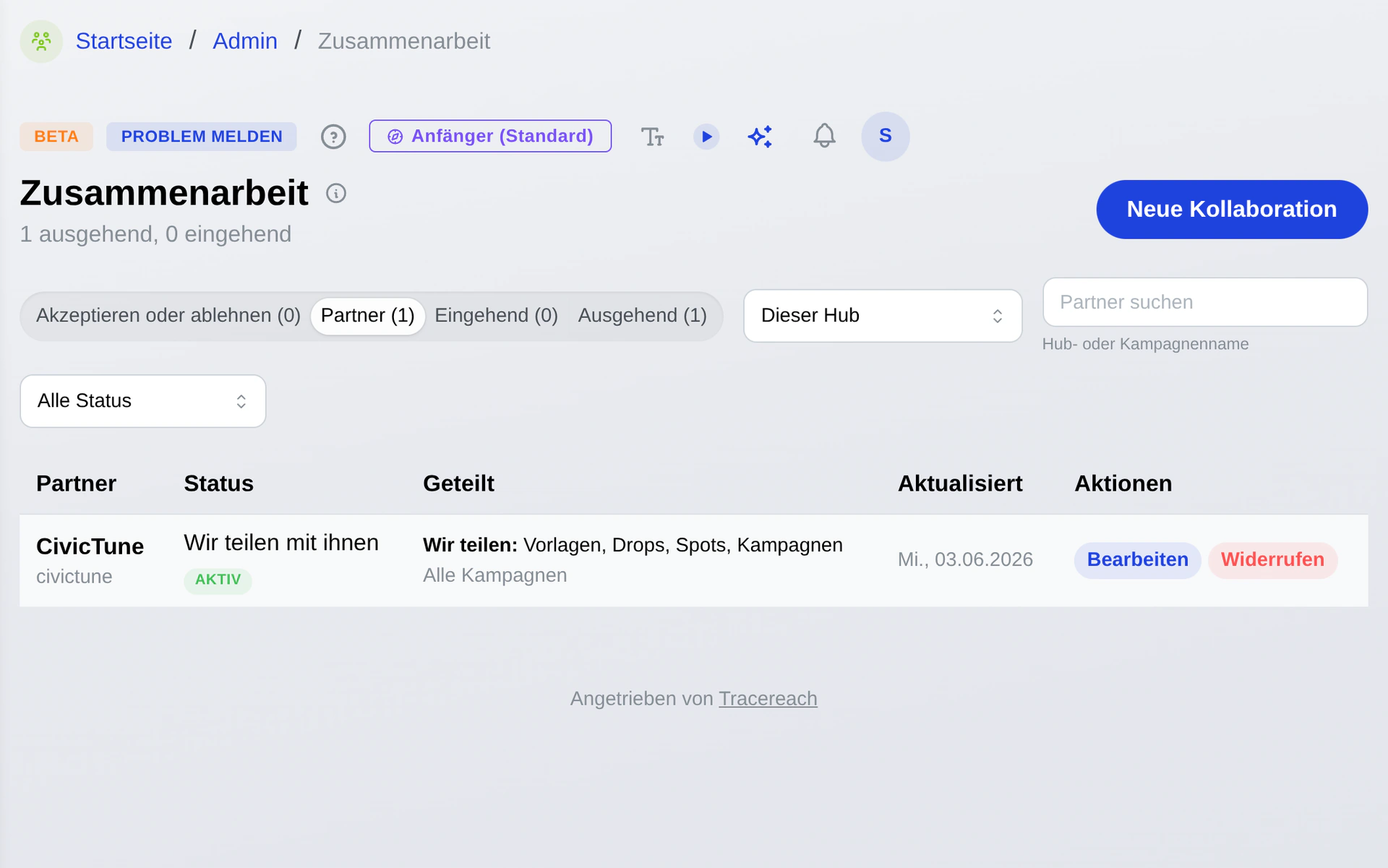Click the BETA badge
This screenshot has height=868, width=1388.
[56, 137]
